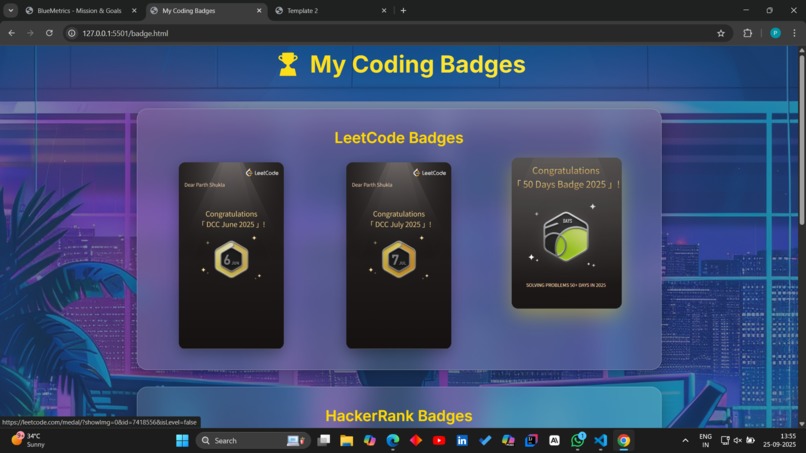
Task: Click the HackerRank Badges section heading
Action: pos(399,415)
